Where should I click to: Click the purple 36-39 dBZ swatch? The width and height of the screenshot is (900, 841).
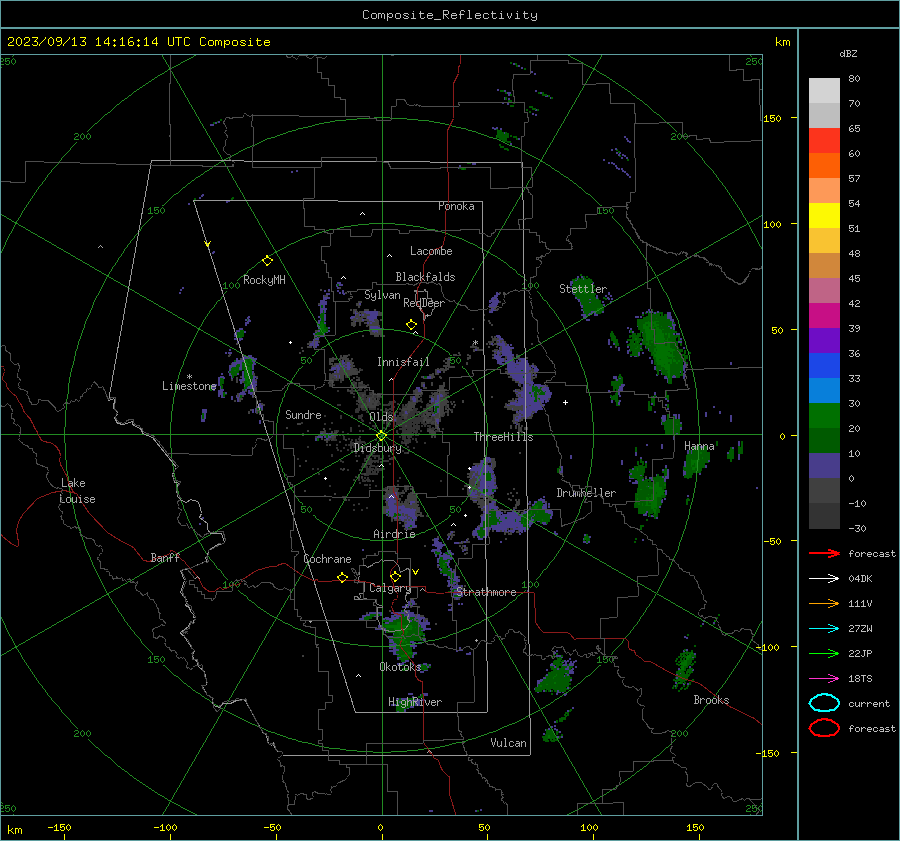(824, 340)
